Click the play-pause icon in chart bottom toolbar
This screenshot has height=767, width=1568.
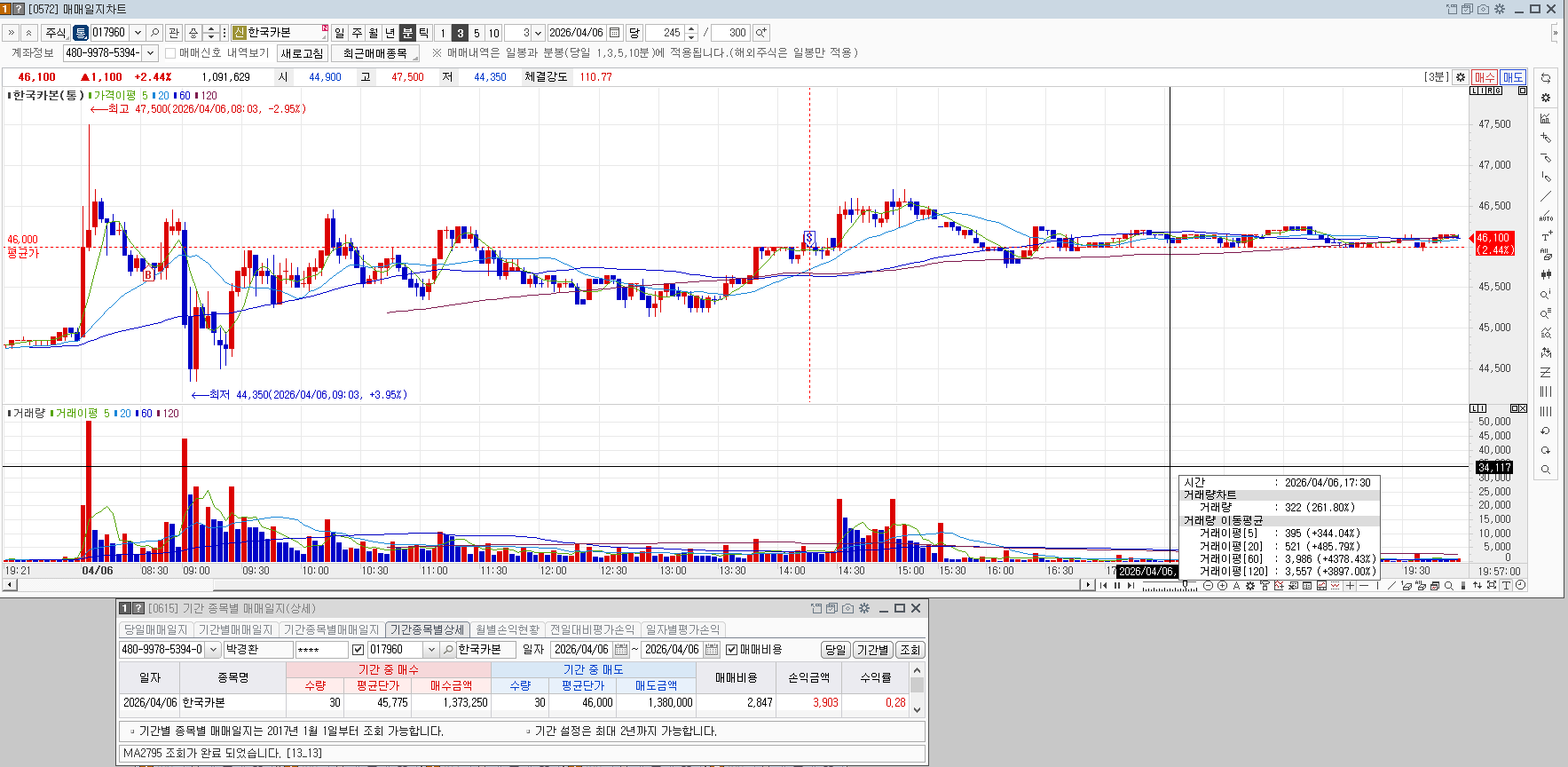(x=1117, y=586)
